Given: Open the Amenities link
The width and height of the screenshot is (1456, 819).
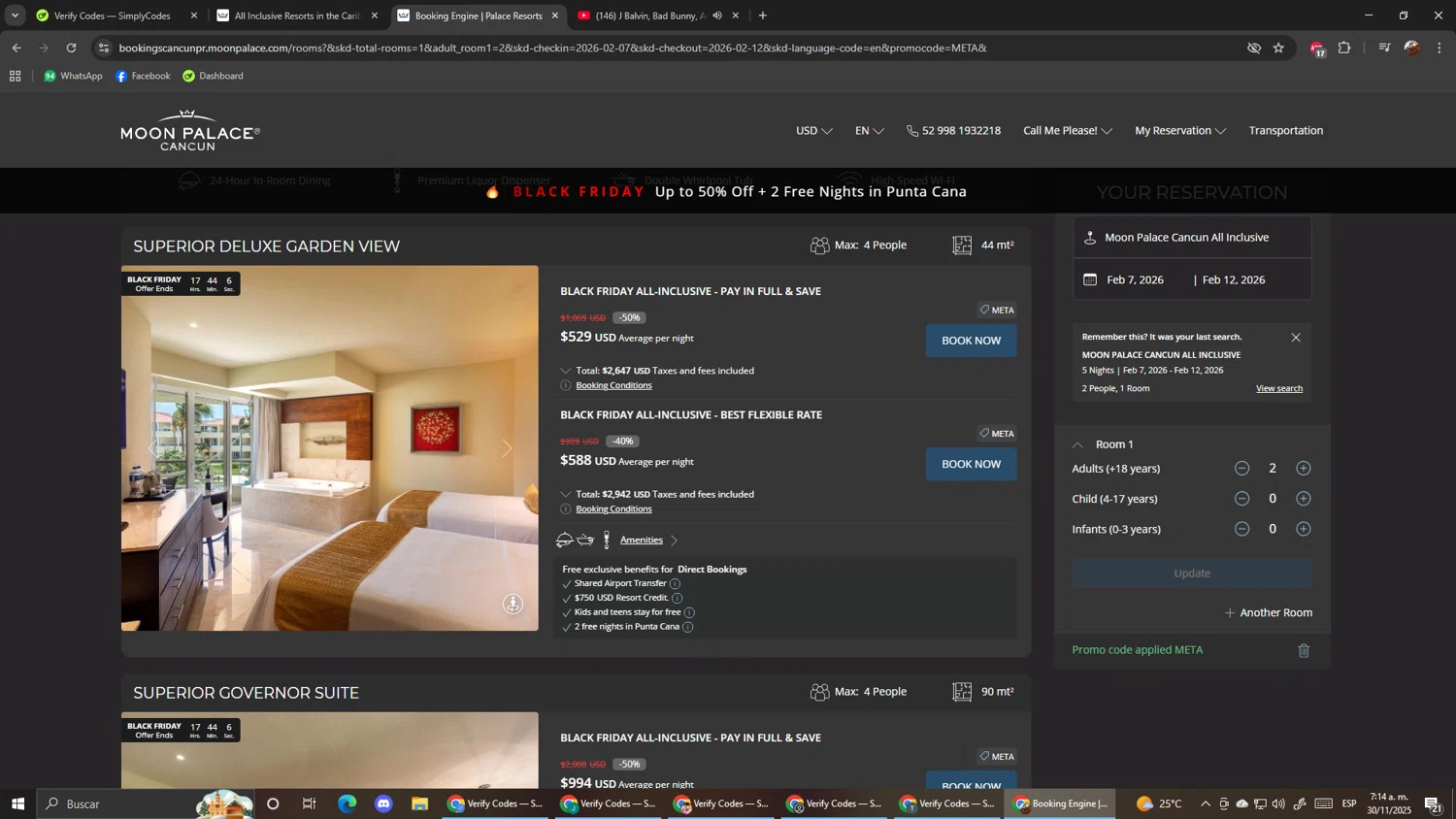Looking at the screenshot, I should point(641,540).
